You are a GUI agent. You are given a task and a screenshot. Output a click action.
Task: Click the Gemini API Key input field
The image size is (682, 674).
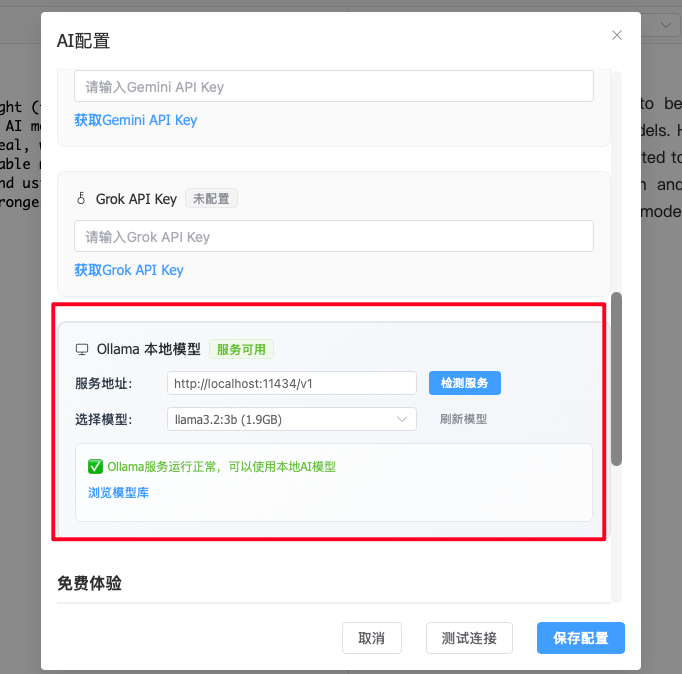tap(334, 87)
